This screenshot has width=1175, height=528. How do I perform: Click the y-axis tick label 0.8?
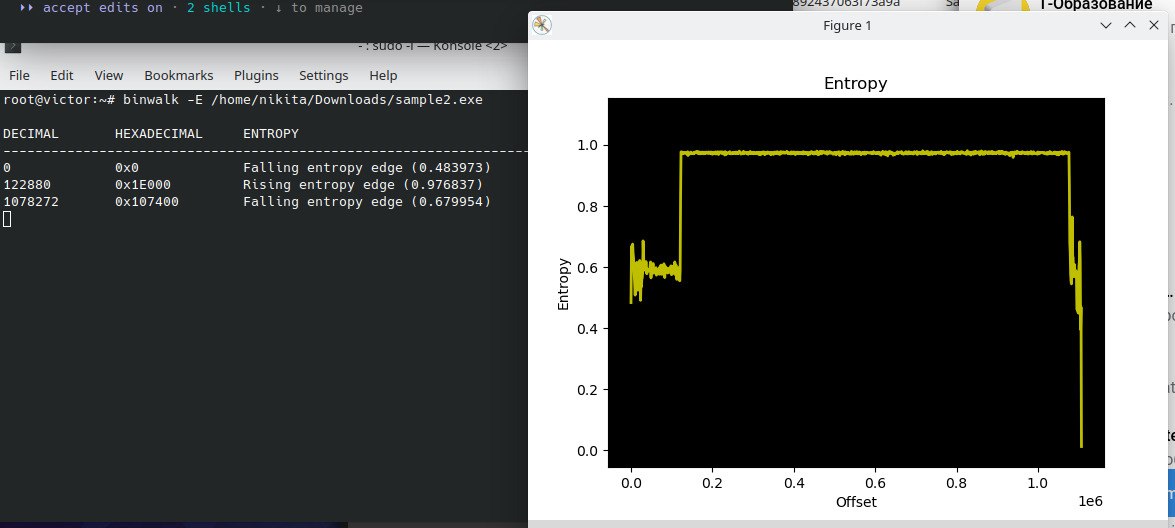587,207
